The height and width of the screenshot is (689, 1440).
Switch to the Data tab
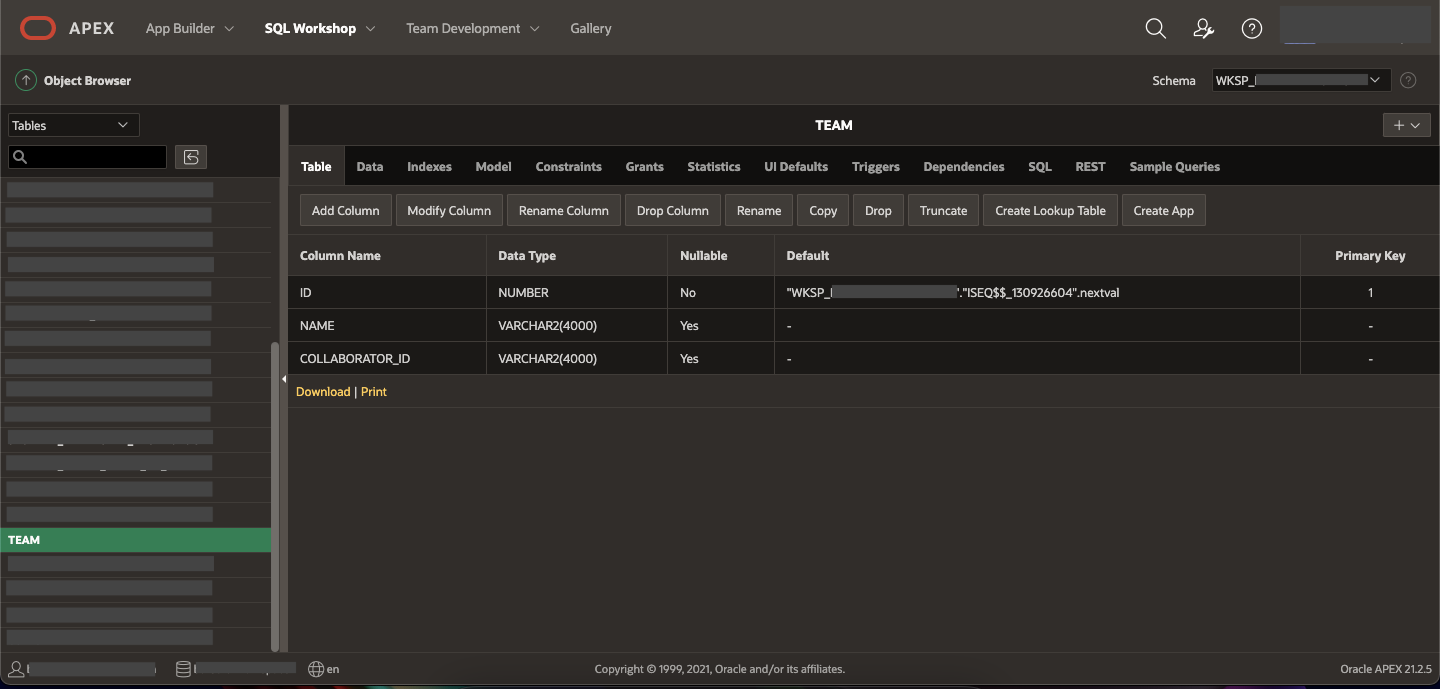click(x=370, y=166)
